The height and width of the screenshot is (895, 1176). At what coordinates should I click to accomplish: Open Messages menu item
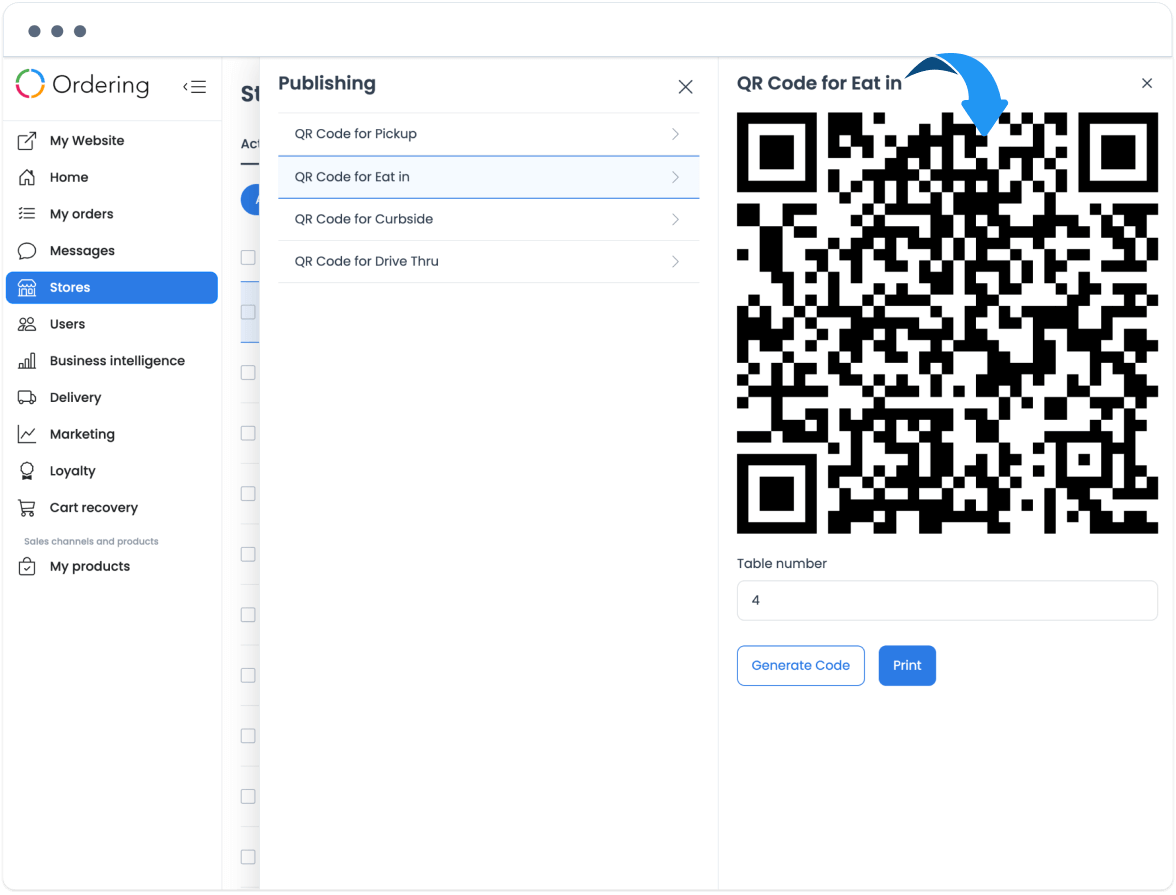pyautogui.click(x=112, y=251)
